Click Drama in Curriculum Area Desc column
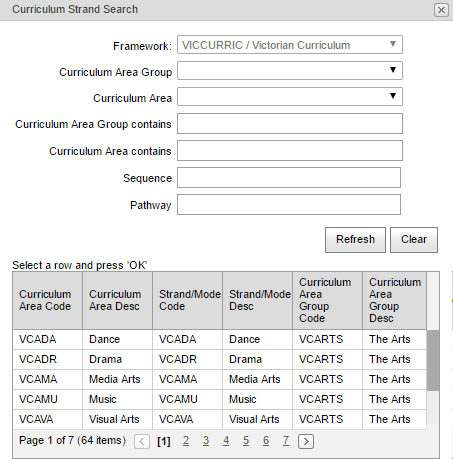 (117, 359)
